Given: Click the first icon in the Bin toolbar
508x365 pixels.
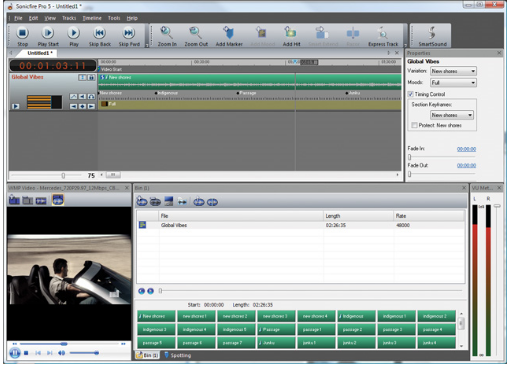Looking at the screenshot, I should [x=142, y=201].
